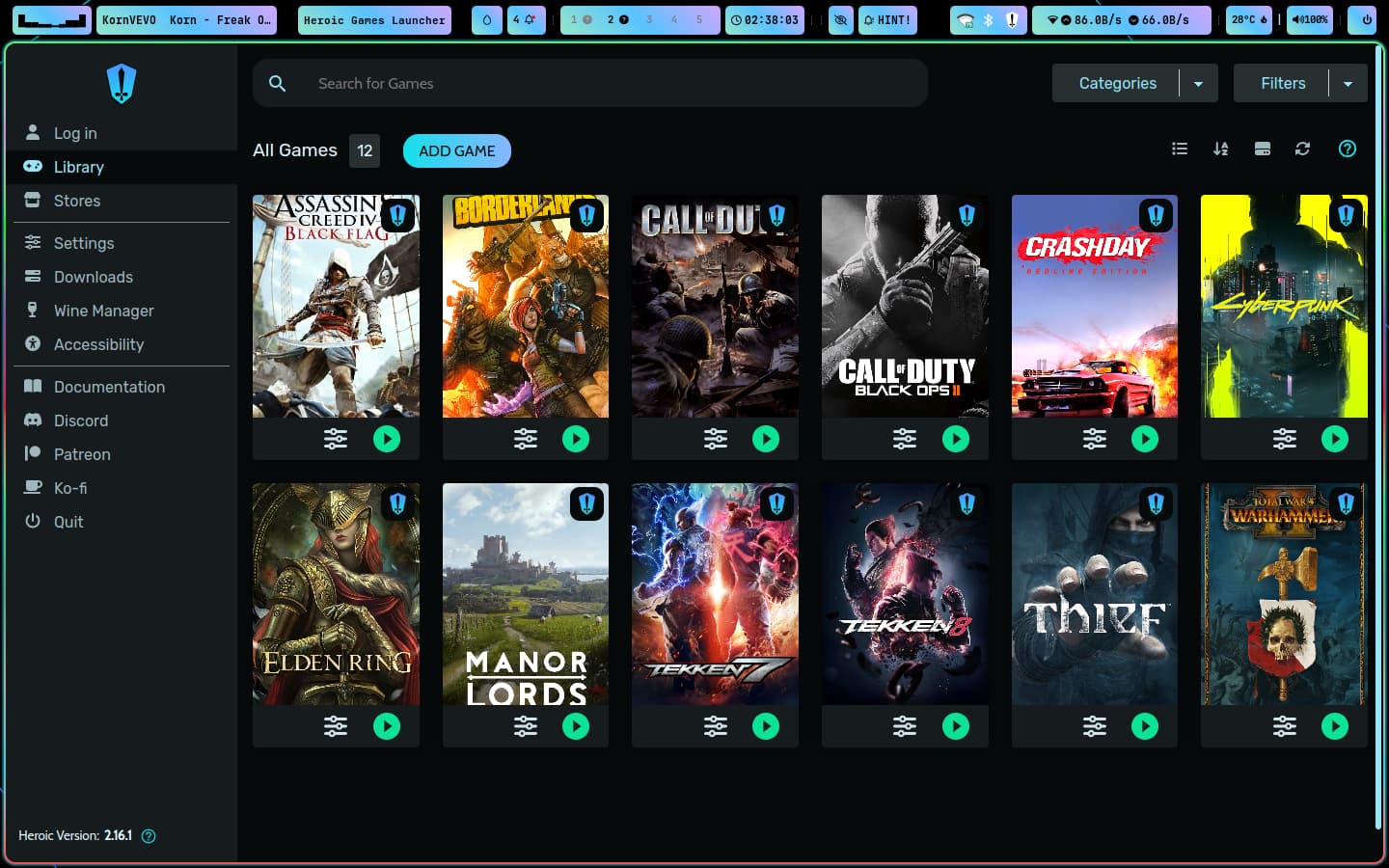Open Stores in sidebar
The height and width of the screenshot is (868, 1389).
pyautogui.click(x=122, y=201)
